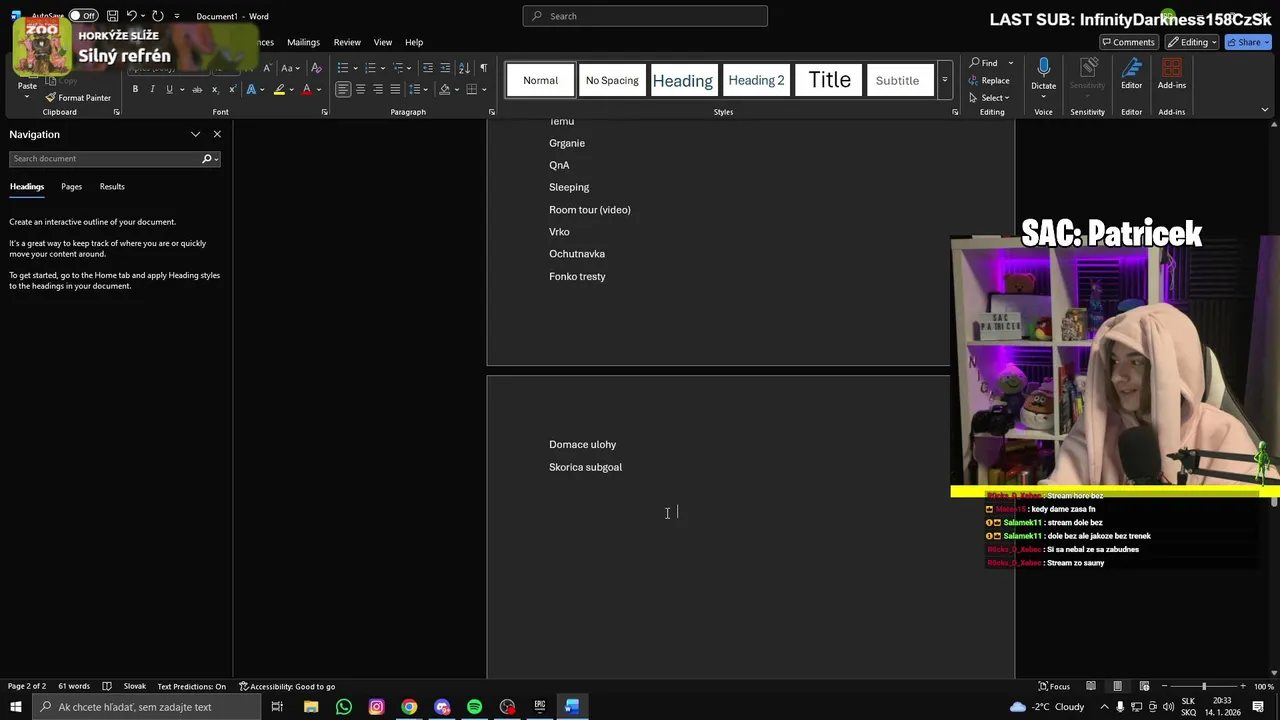Apply the No Spacing style
This screenshot has height=720, width=1280.
coord(612,80)
